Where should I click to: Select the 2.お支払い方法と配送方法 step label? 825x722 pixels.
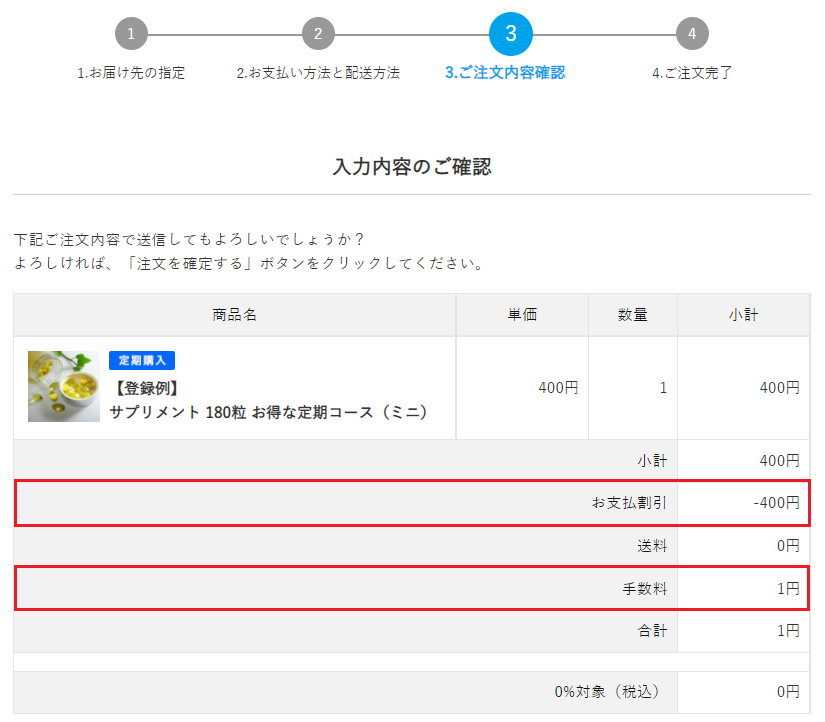pyautogui.click(x=318, y=73)
